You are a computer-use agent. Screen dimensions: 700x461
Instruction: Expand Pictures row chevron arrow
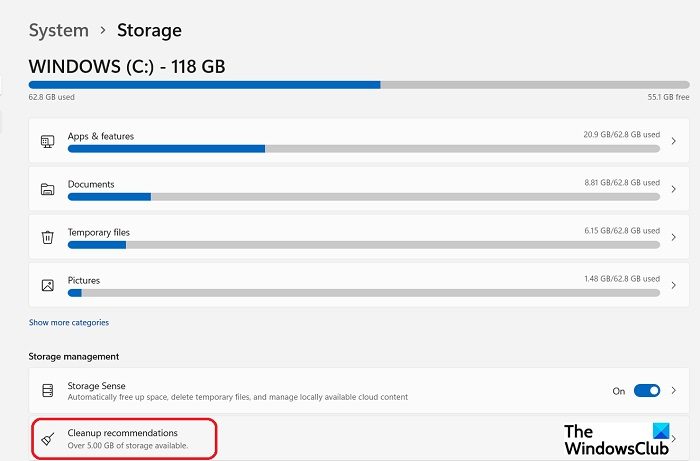[674, 285]
